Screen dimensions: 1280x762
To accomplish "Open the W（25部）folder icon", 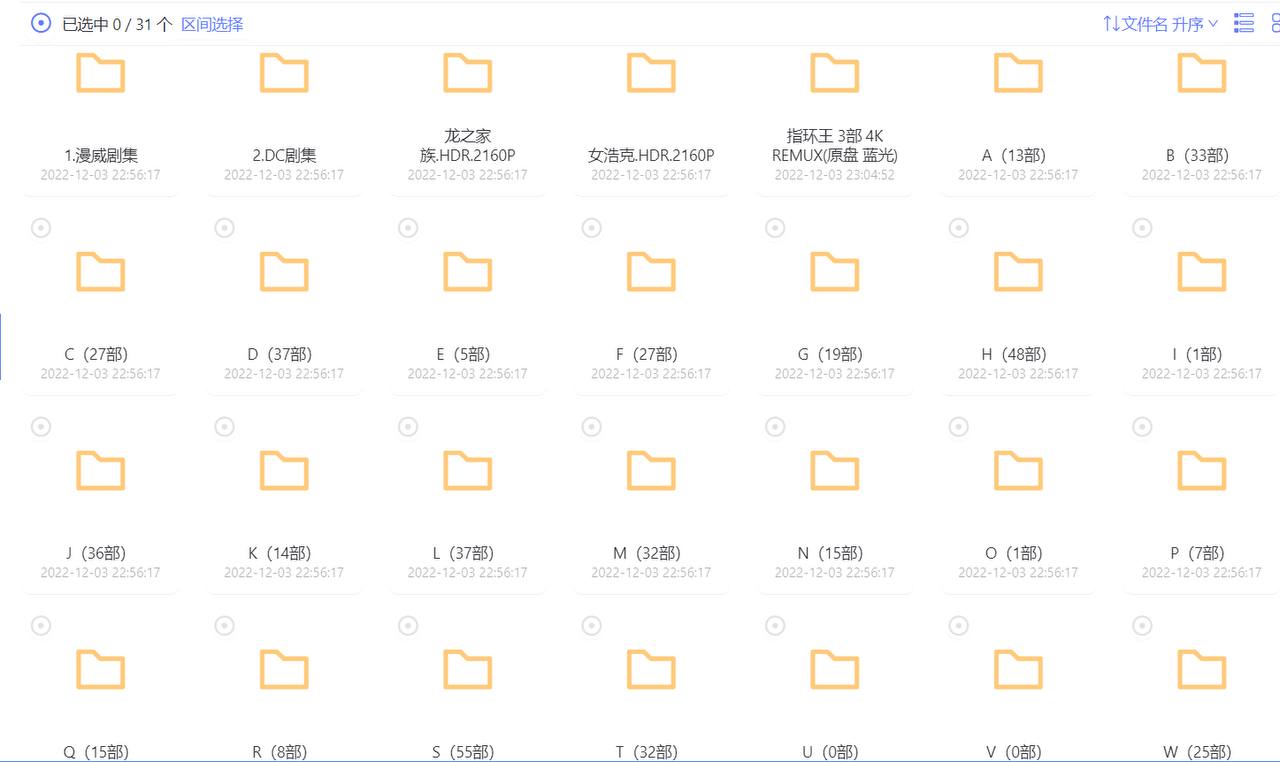I will point(1202,669).
